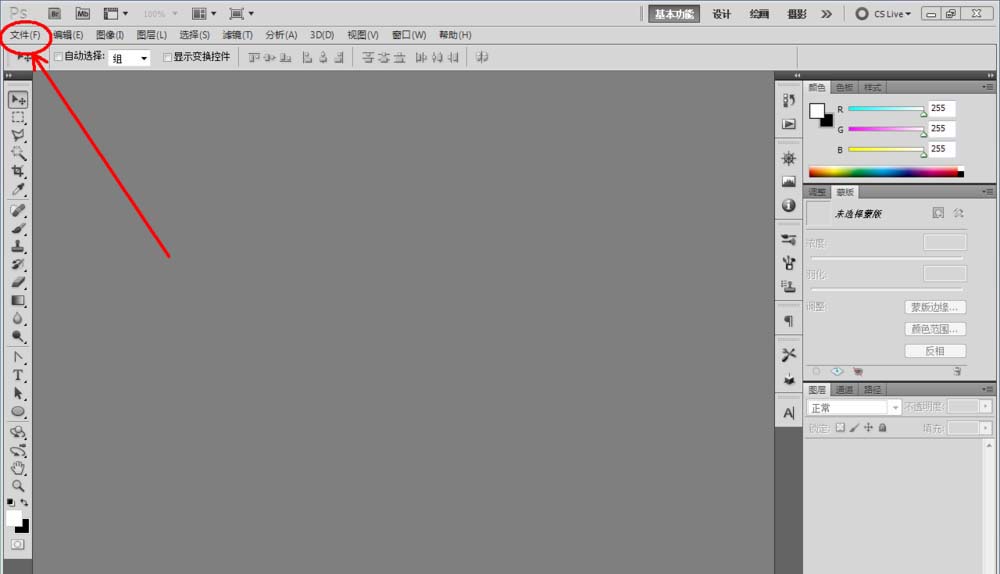Open the 组 auto-select dropdown
This screenshot has height=574, width=1000.
point(129,58)
